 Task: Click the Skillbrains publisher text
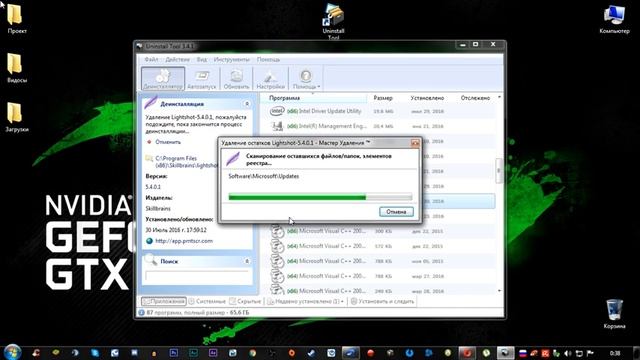pos(158,209)
